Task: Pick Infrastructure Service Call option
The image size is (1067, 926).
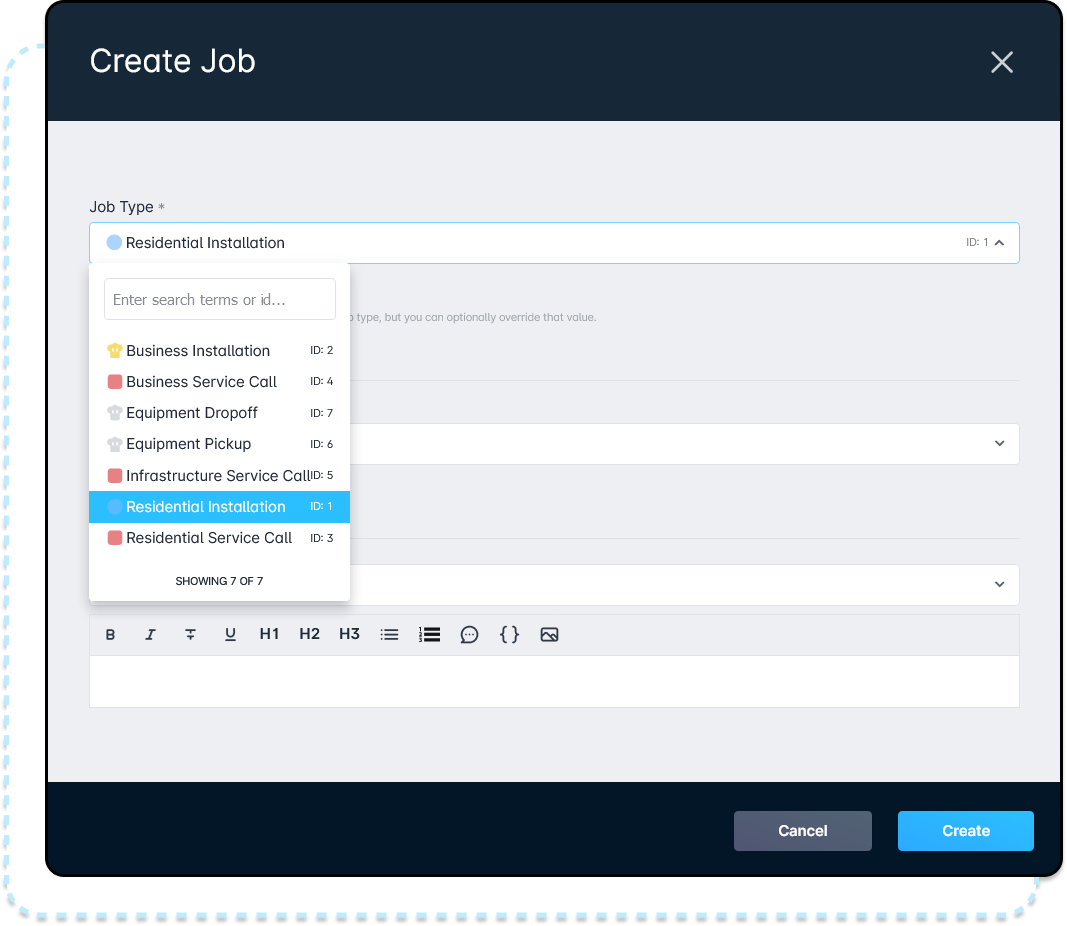Action: tap(220, 476)
